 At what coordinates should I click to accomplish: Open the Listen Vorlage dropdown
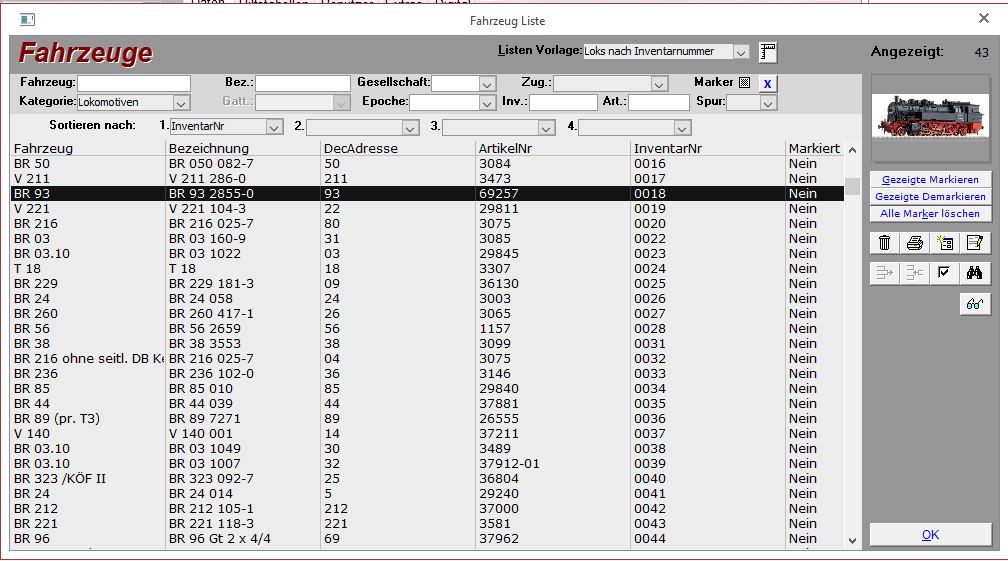pos(741,52)
